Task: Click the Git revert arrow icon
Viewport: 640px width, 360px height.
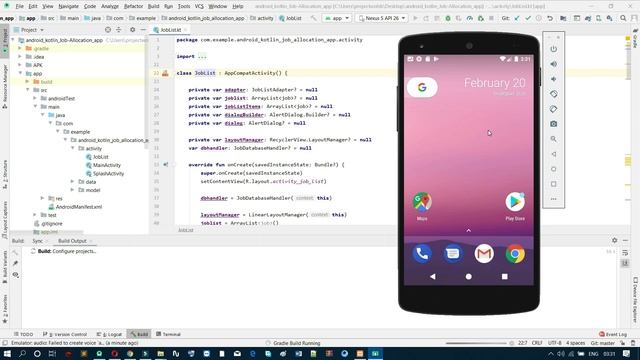Action: tap(550, 18)
